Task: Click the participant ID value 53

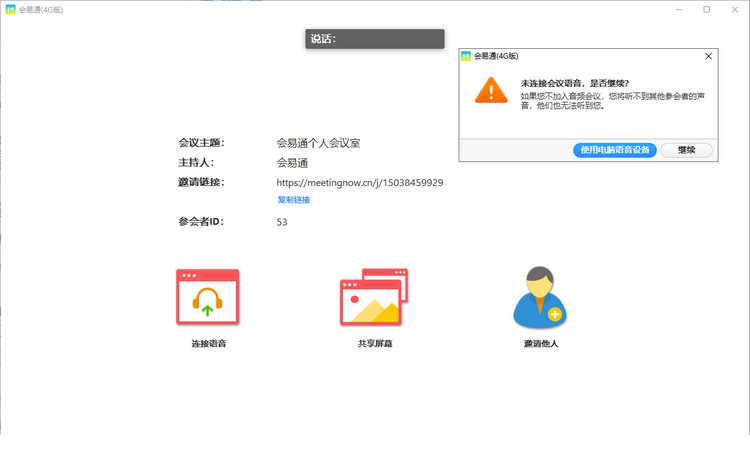Action: [282, 222]
